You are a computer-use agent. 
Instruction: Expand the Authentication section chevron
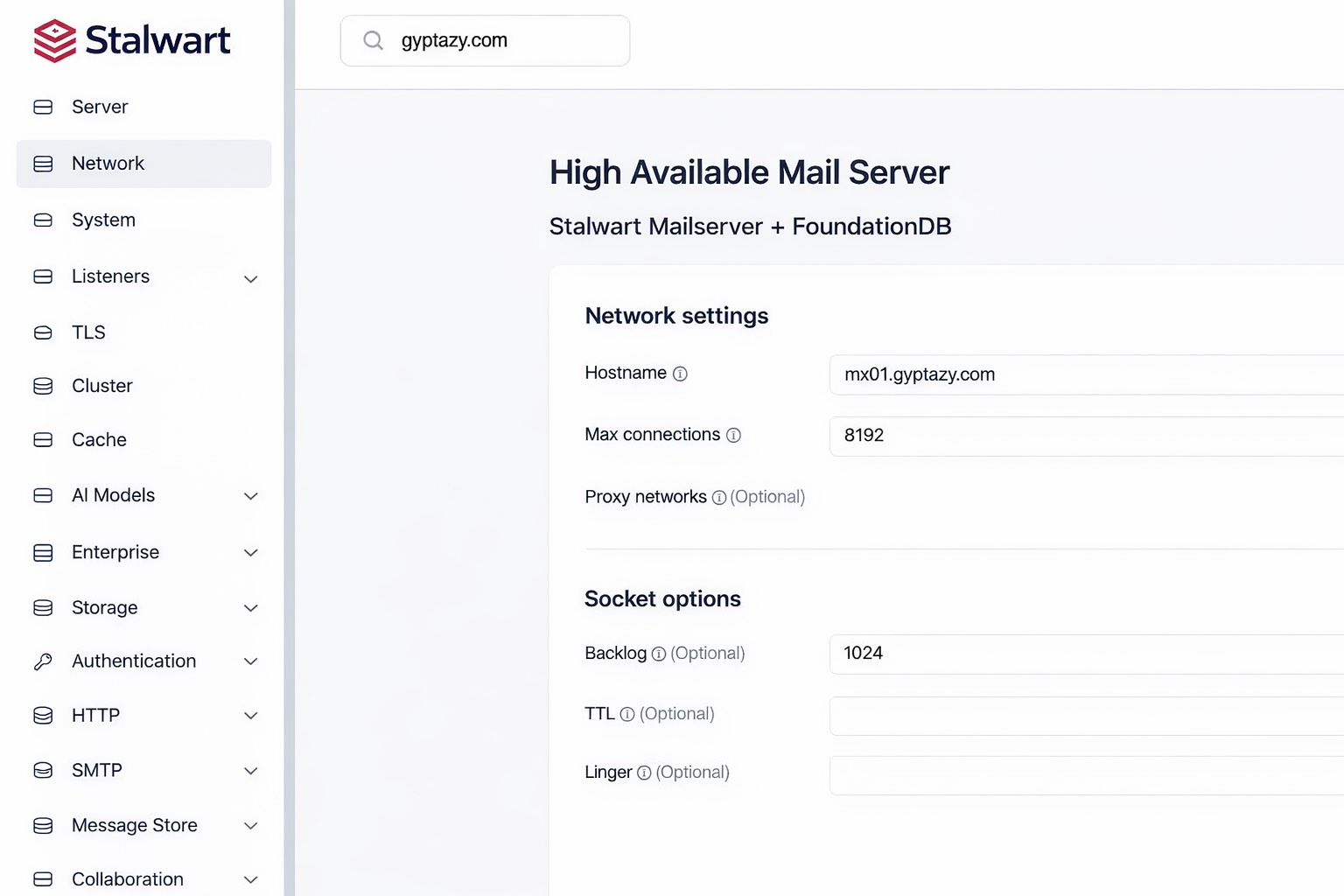pyautogui.click(x=251, y=661)
